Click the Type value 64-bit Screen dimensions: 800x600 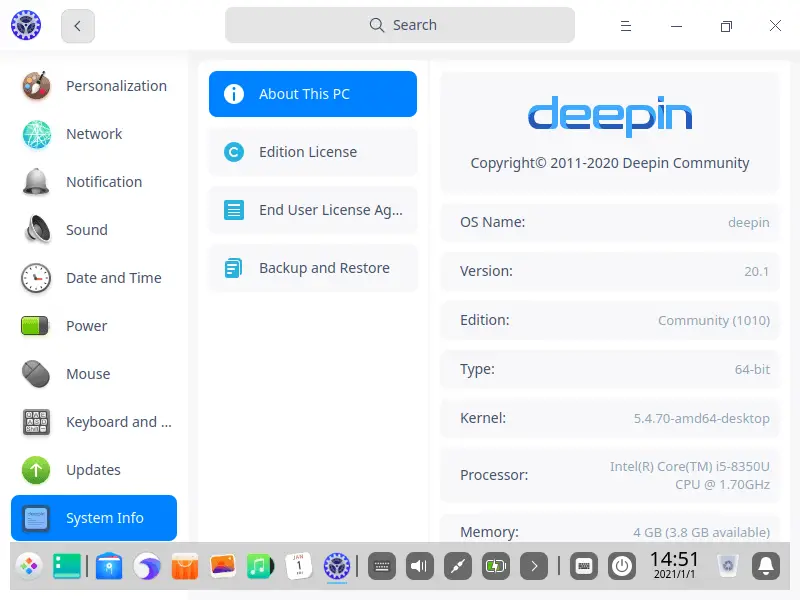pos(752,369)
